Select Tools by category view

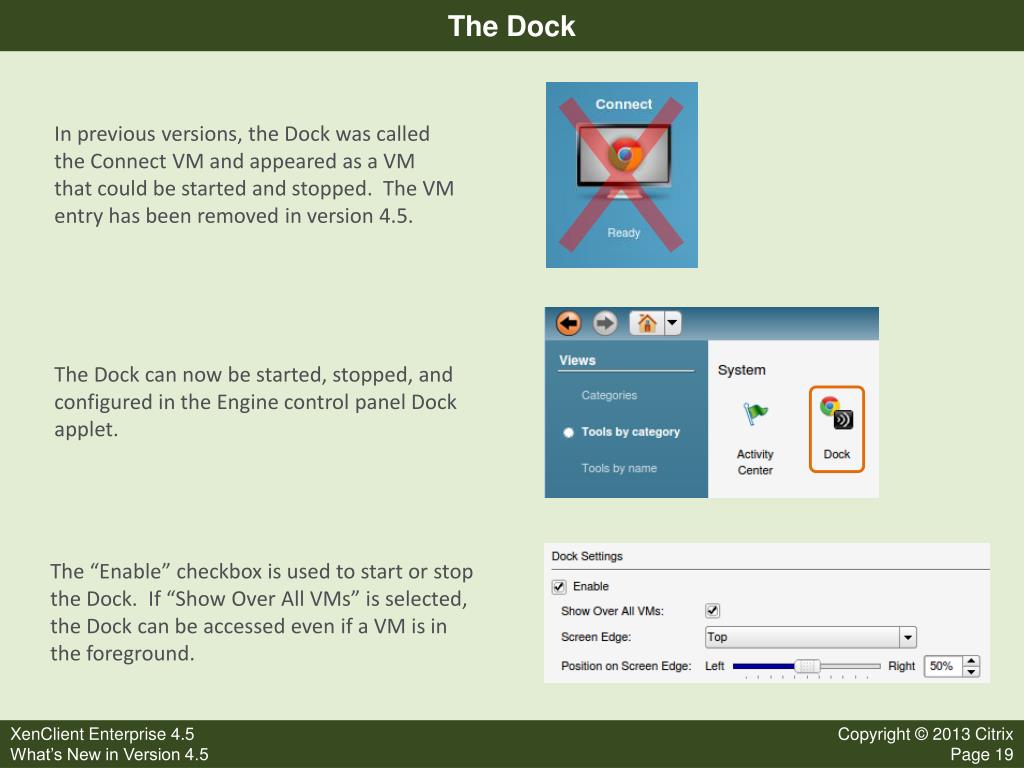[x=630, y=432]
